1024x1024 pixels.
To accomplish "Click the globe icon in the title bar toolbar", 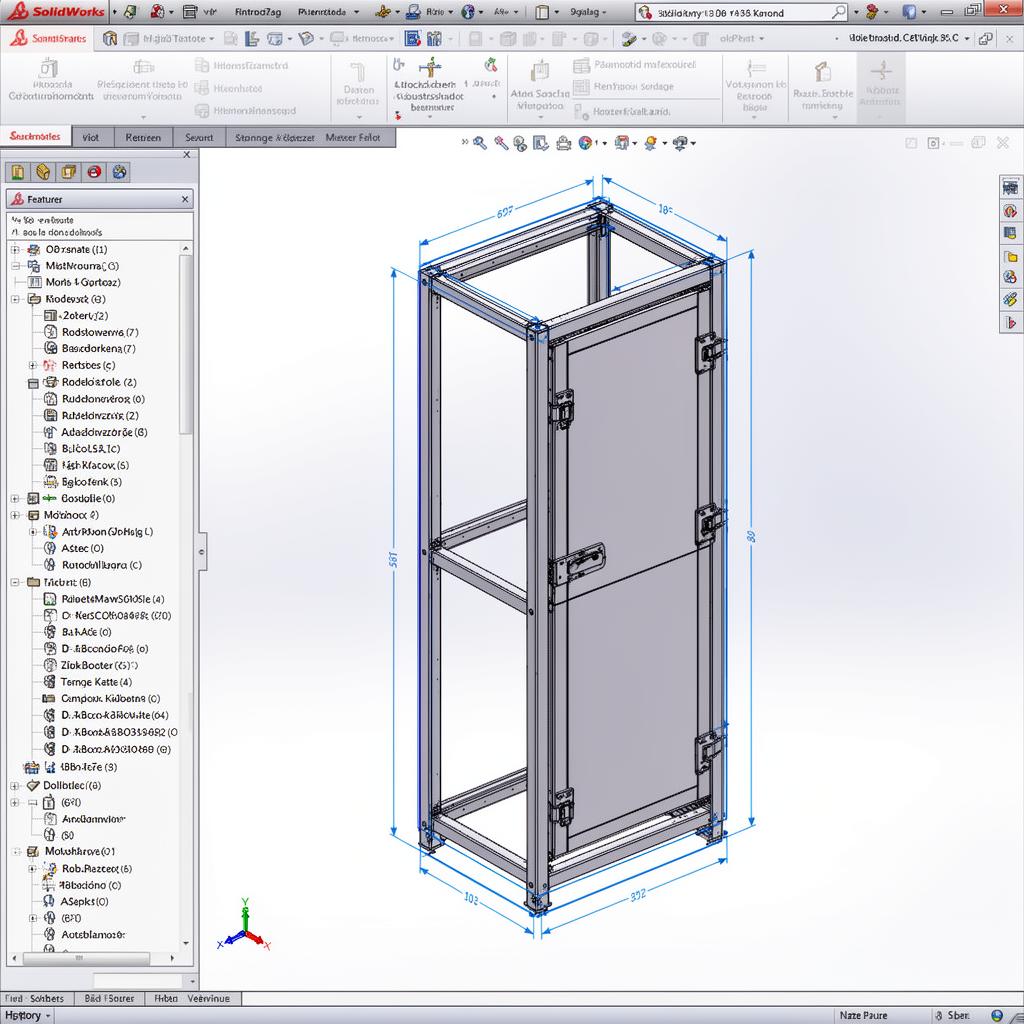I will click(x=468, y=12).
